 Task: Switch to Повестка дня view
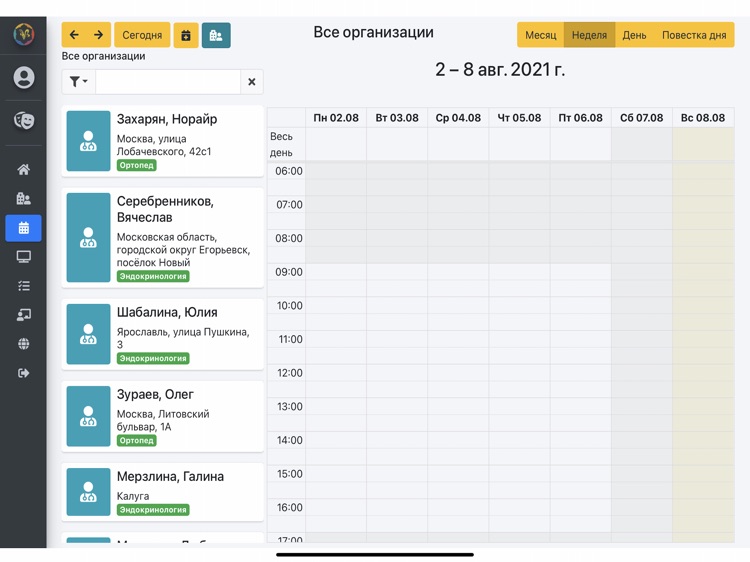pyautogui.click(x=694, y=35)
